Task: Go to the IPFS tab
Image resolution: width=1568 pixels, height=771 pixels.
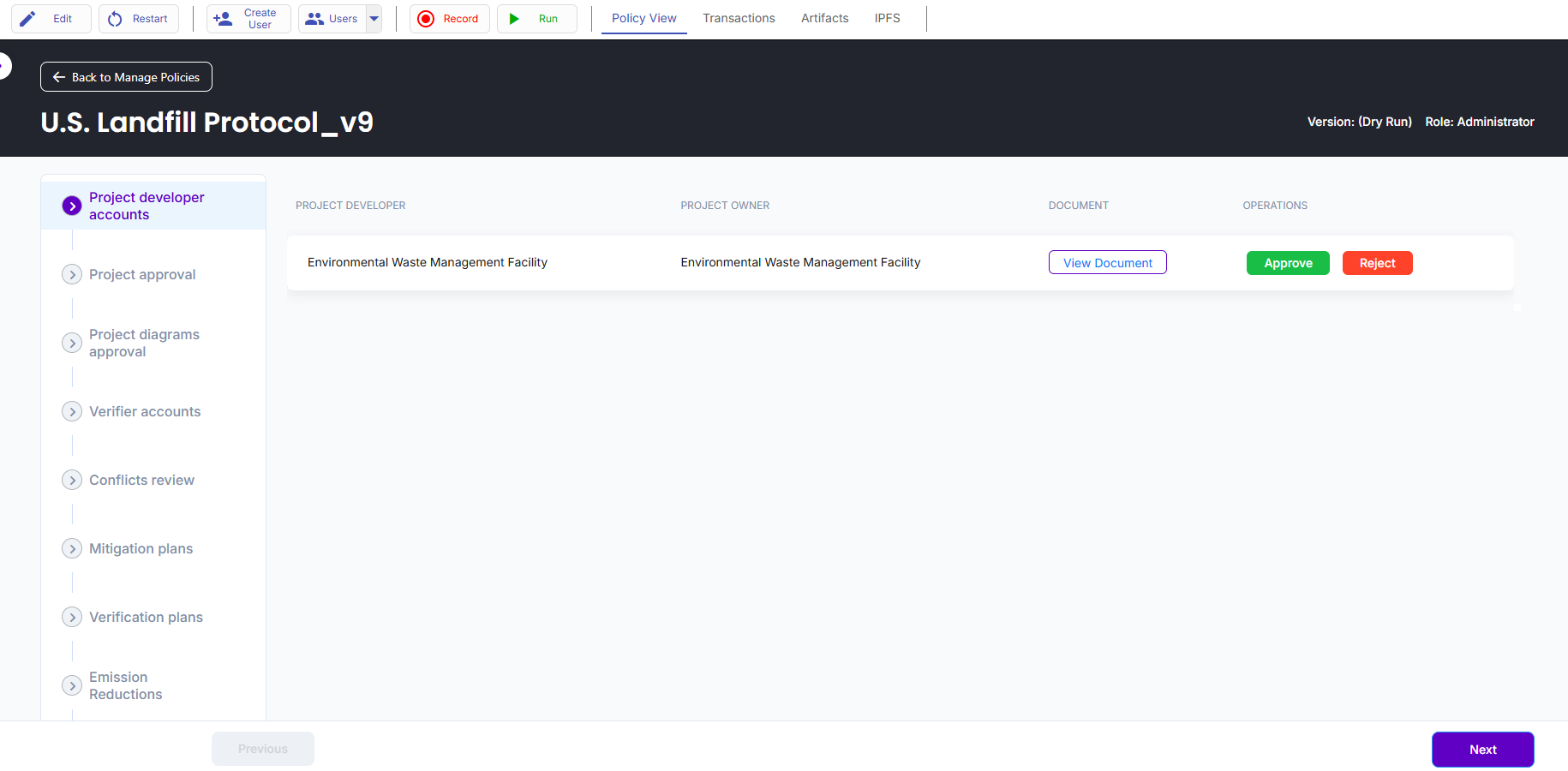Action: (x=887, y=18)
